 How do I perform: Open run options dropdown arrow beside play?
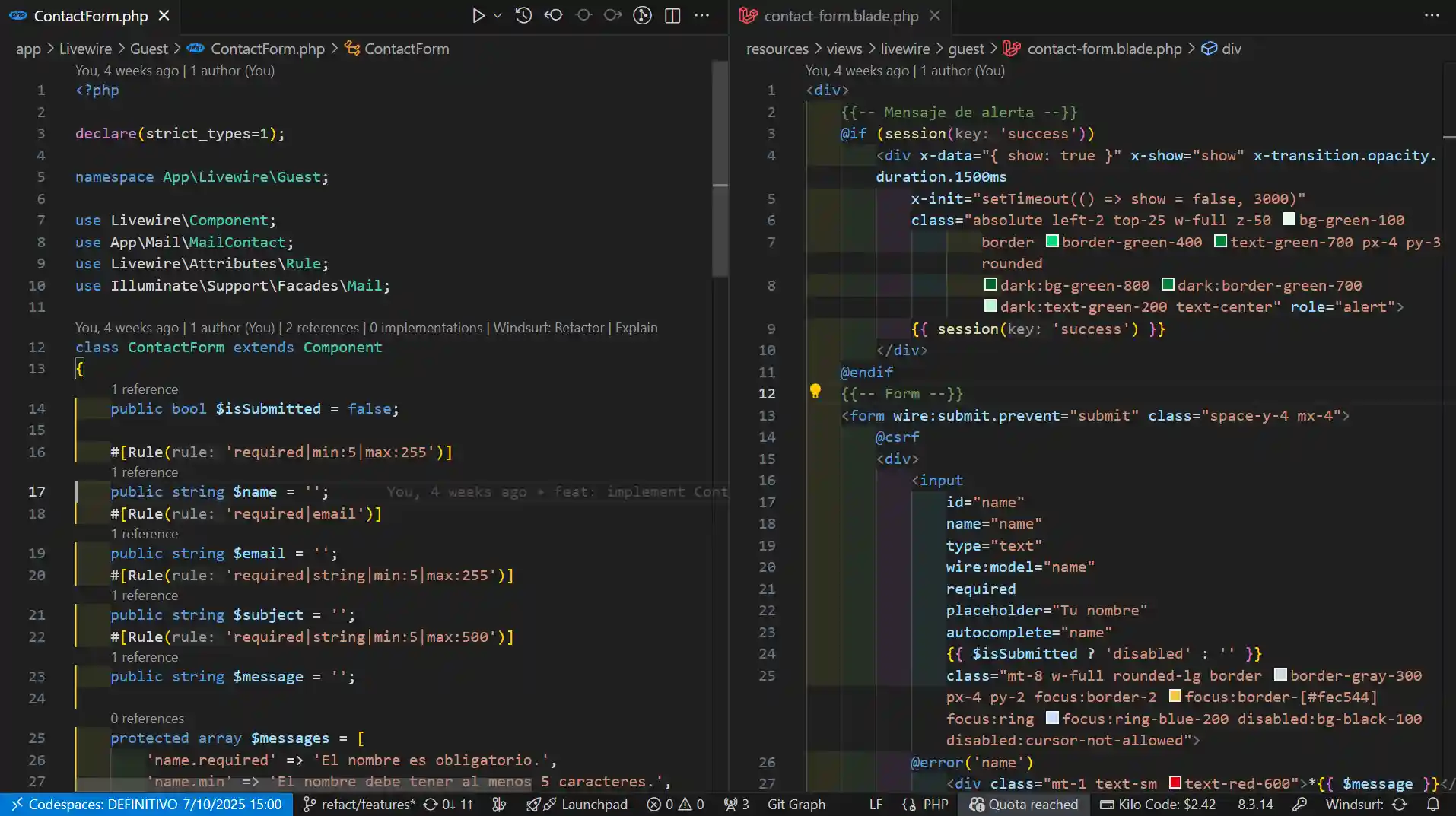tap(498, 15)
